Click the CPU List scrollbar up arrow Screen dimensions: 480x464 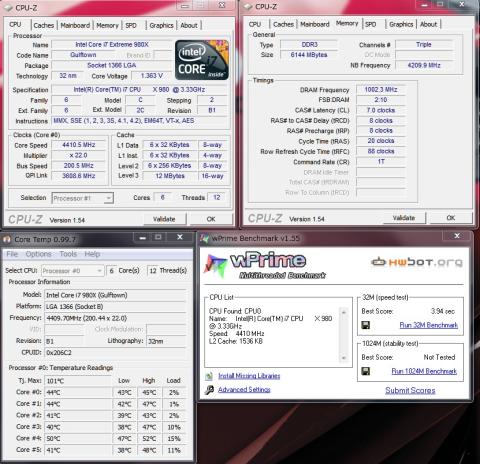[x=344, y=312]
